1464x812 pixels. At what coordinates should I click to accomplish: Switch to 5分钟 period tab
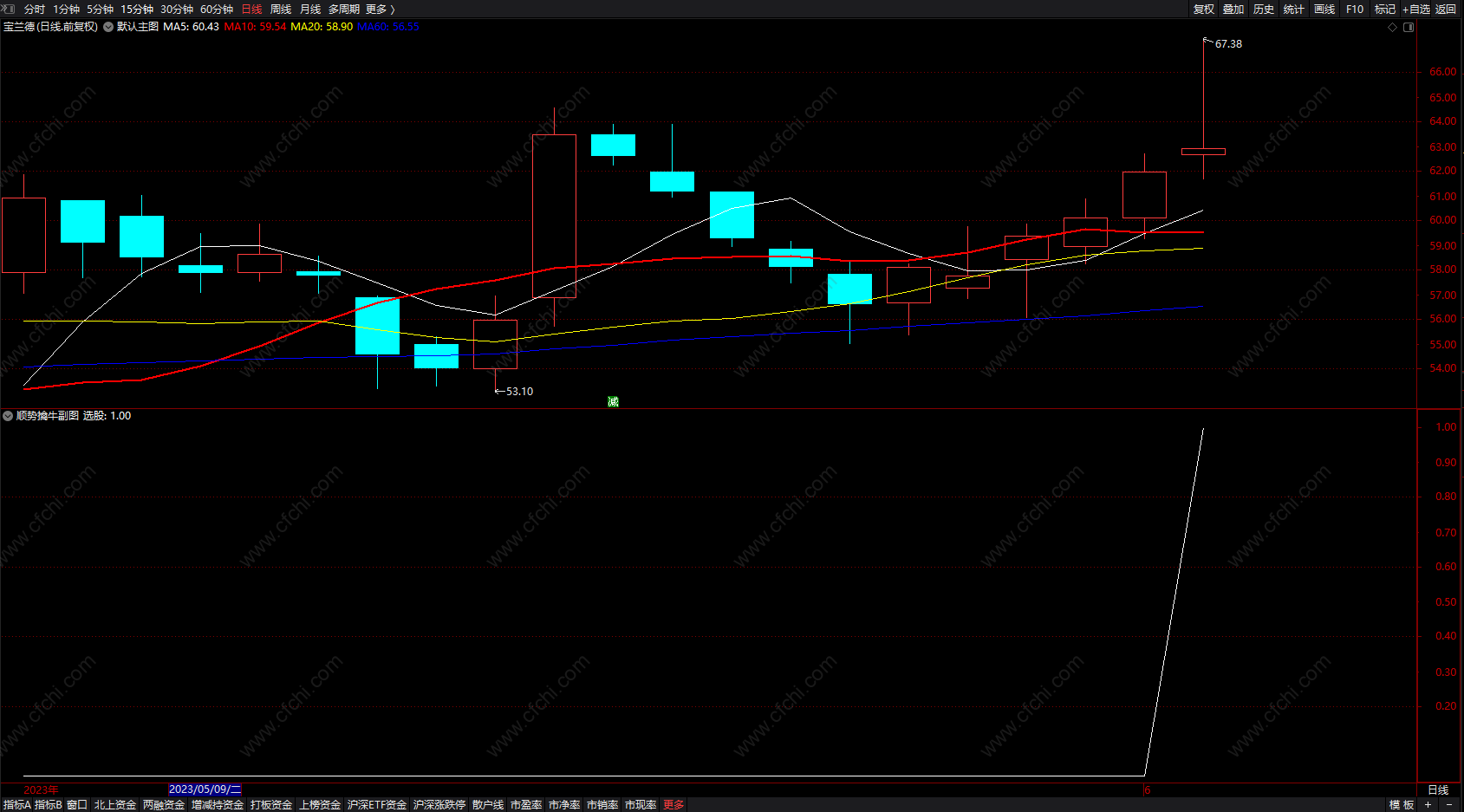[x=101, y=9]
